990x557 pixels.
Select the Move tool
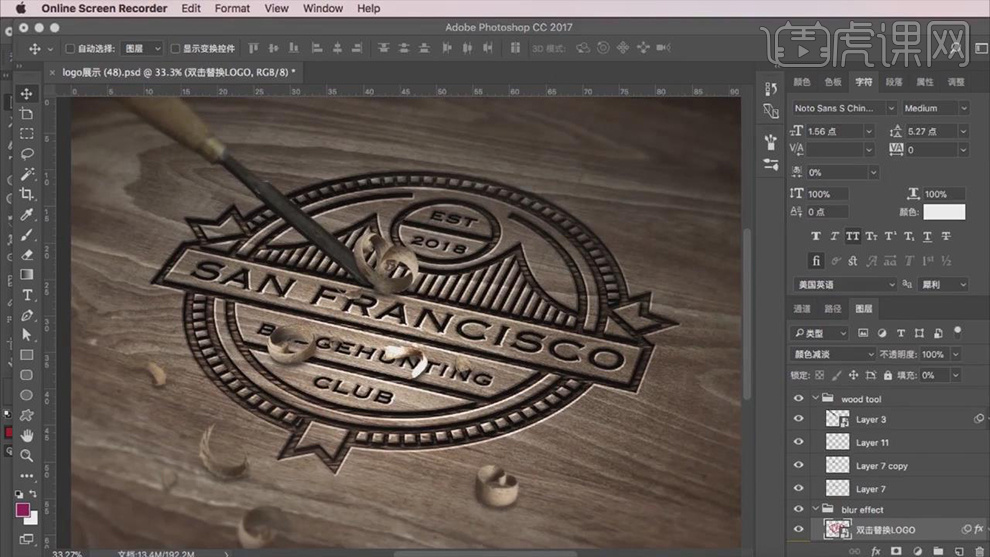point(27,93)
